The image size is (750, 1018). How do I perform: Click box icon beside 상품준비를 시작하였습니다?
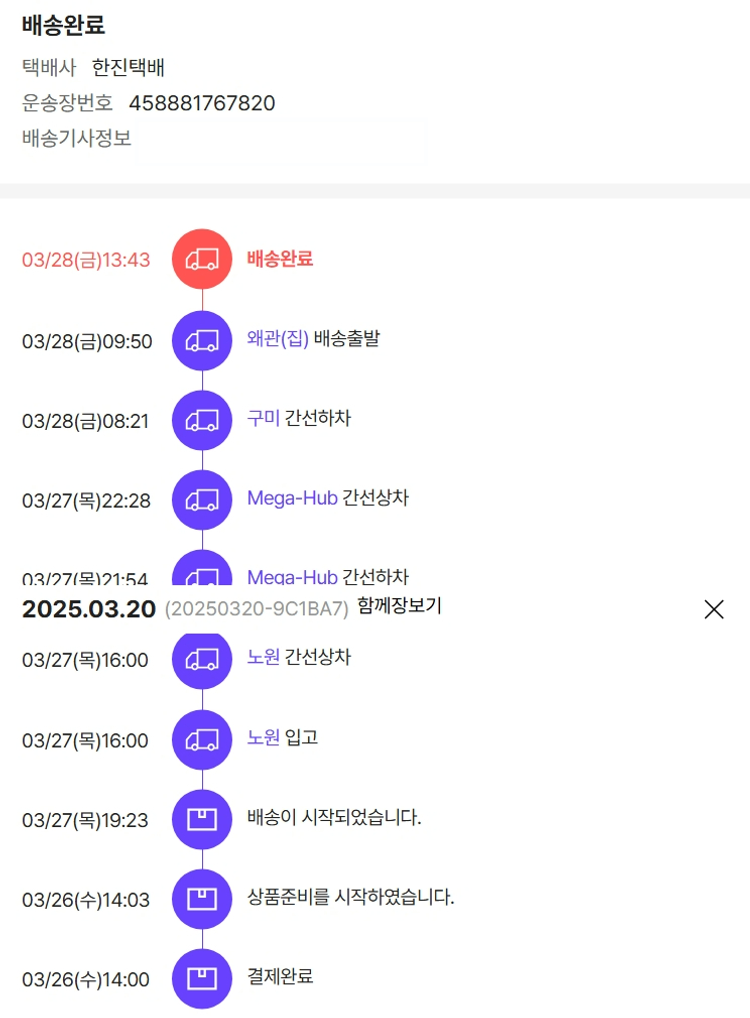click(x=202, y=900)
